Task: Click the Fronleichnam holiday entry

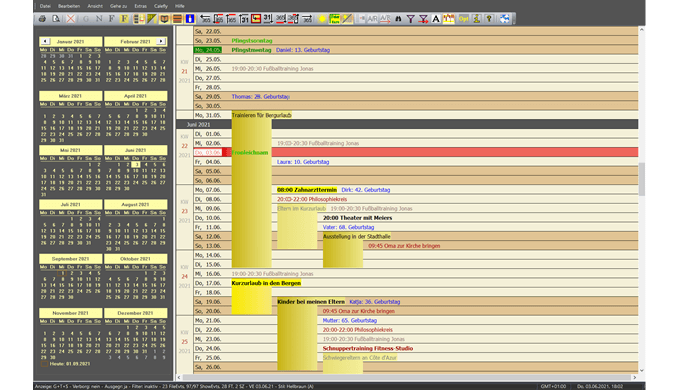Action: coord(250,153)
